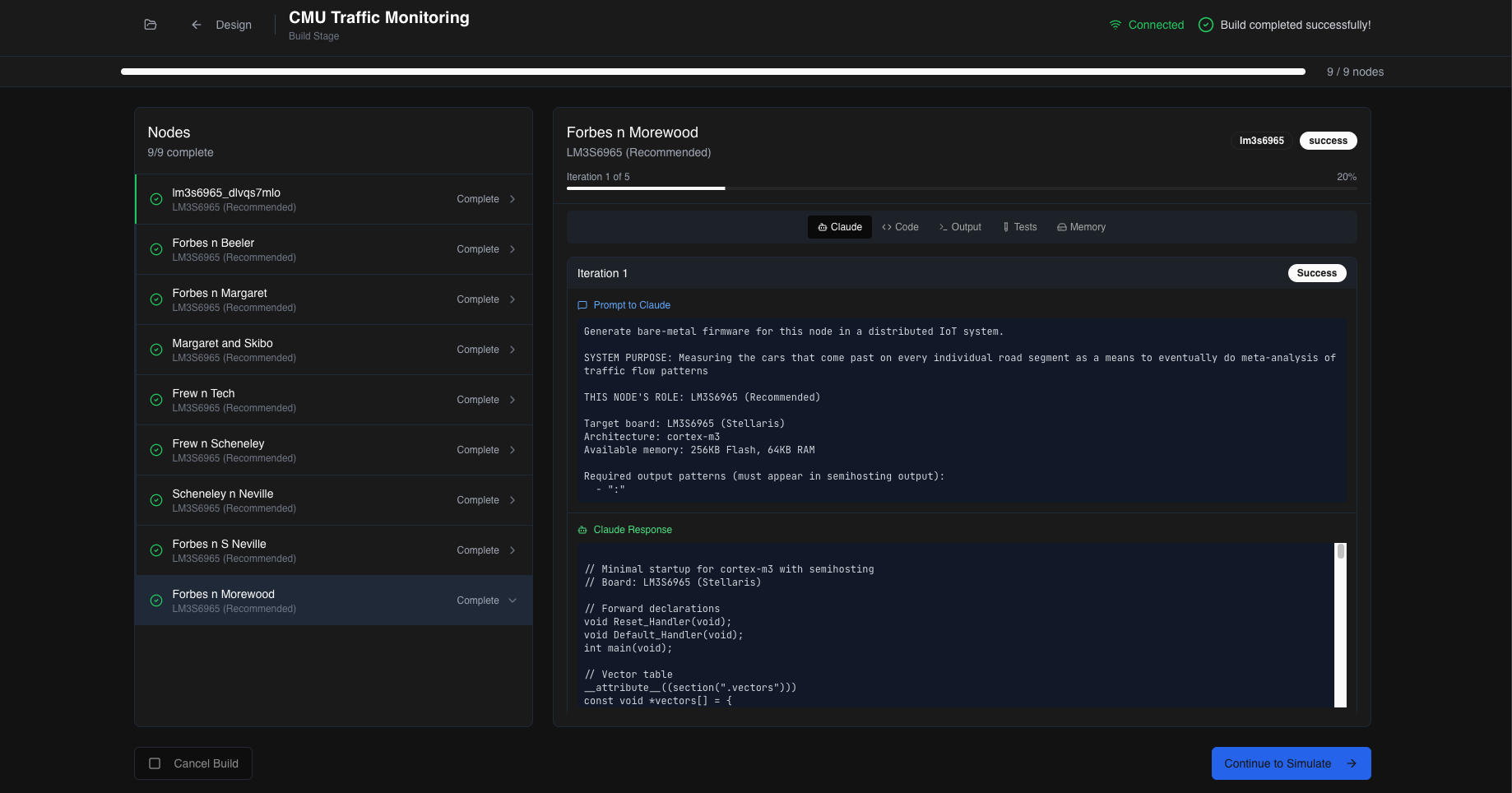Switch to the Code tab
Image resolution: width=1512 pixels, height=793 pixels.
point(900,227)
